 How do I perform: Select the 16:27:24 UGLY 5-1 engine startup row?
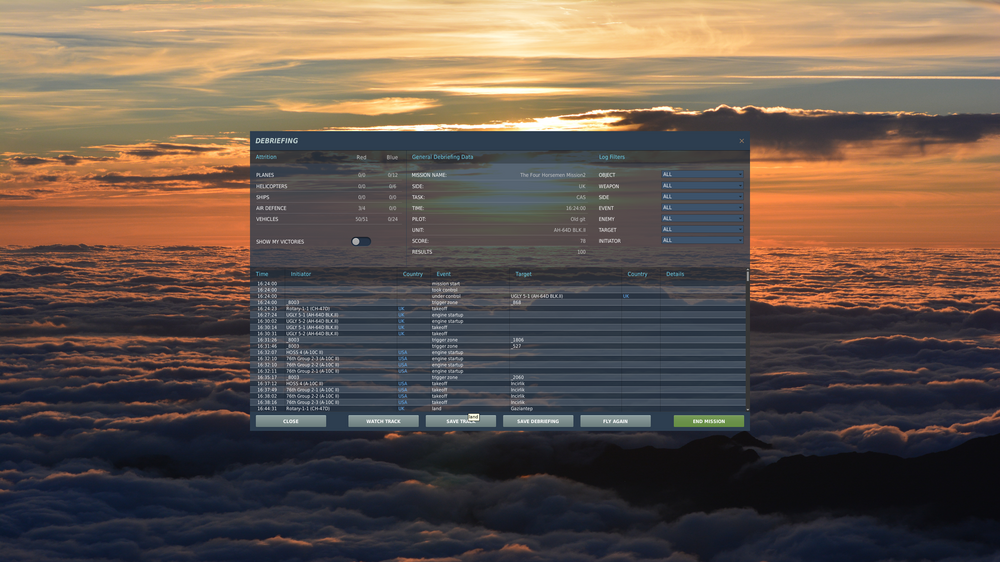pyautogui.click(x=500, y=315)
